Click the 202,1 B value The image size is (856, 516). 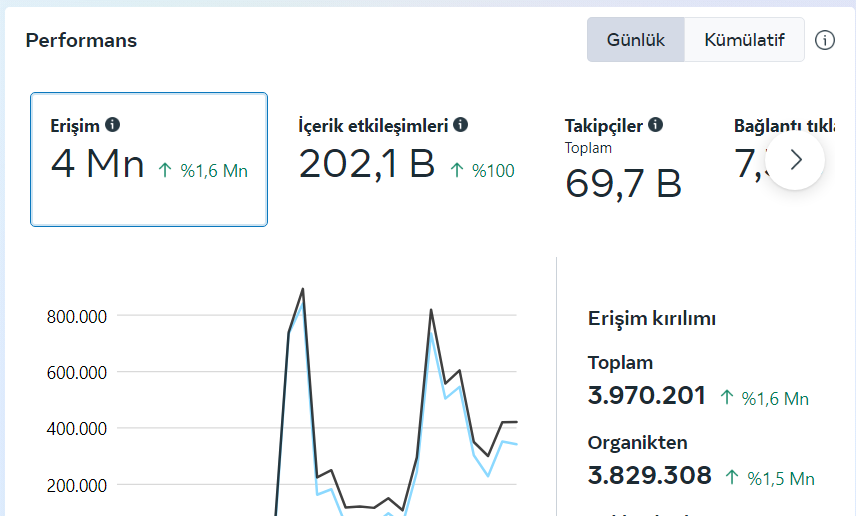[x=366, y=164]
